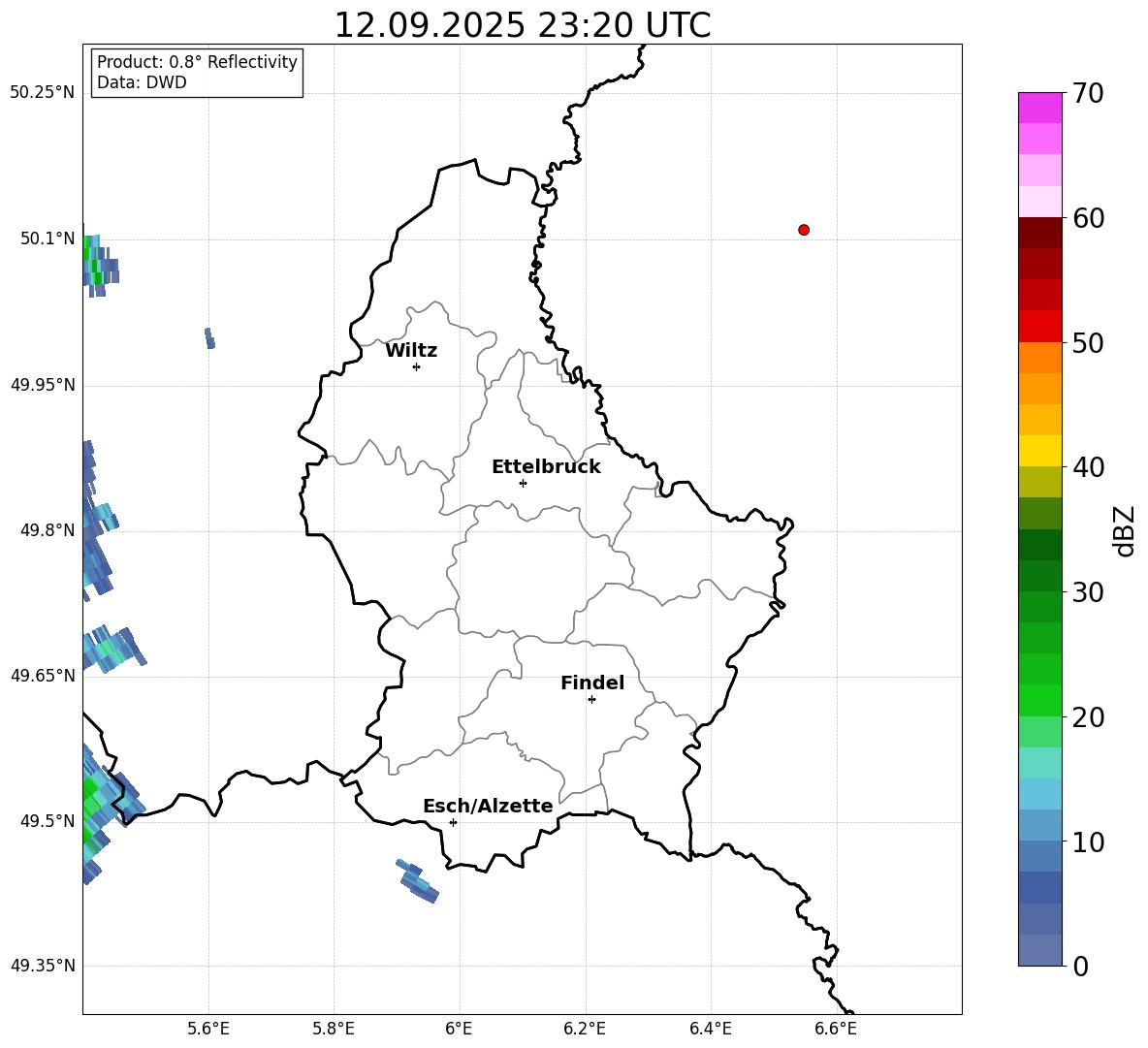The width and height of the screenshot is (1148, 1048).
Task: Click the Esch/Alzette cross marker
Action: 453,822
